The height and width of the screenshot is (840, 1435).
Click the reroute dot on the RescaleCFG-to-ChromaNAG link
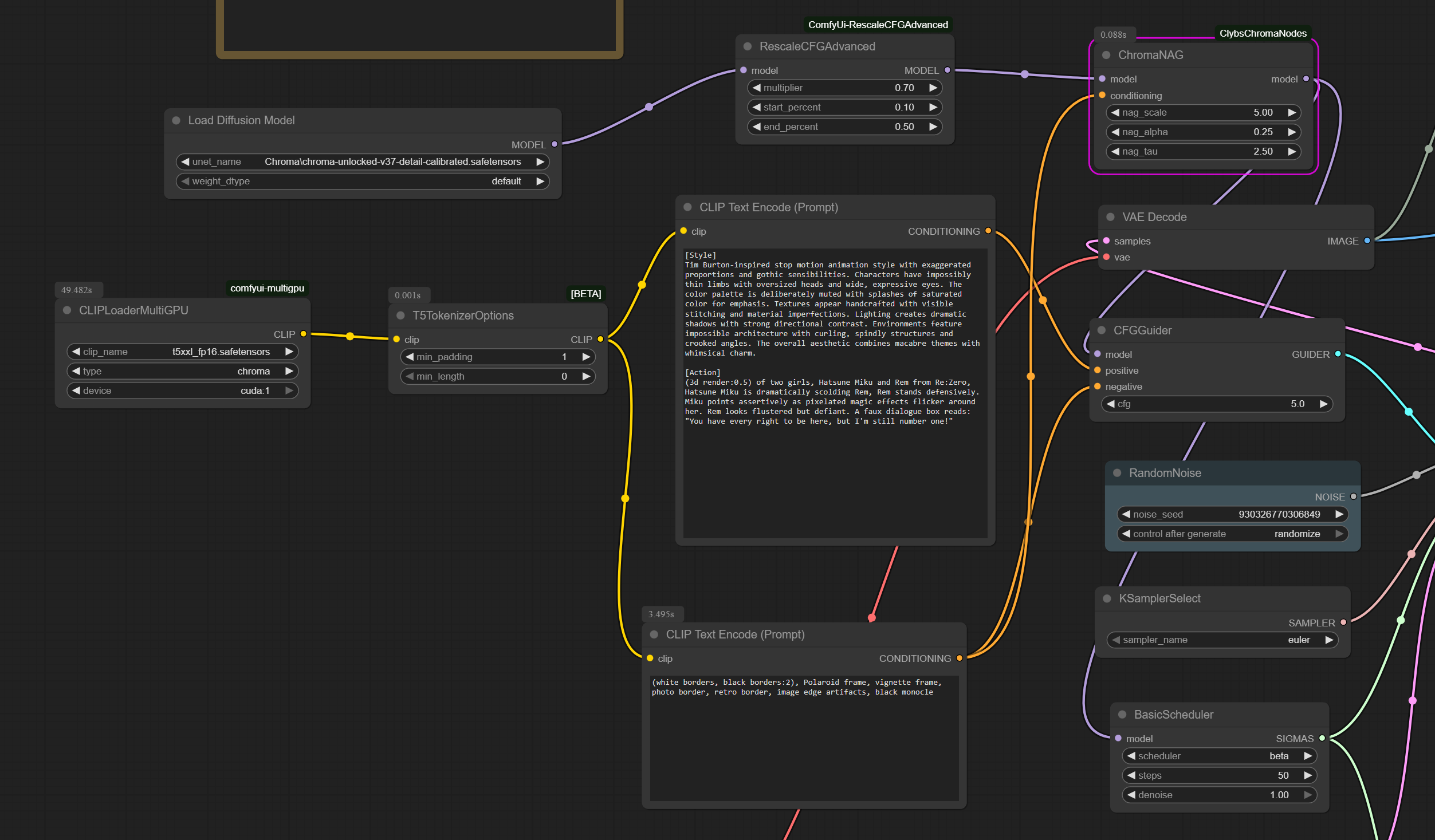1025,74
